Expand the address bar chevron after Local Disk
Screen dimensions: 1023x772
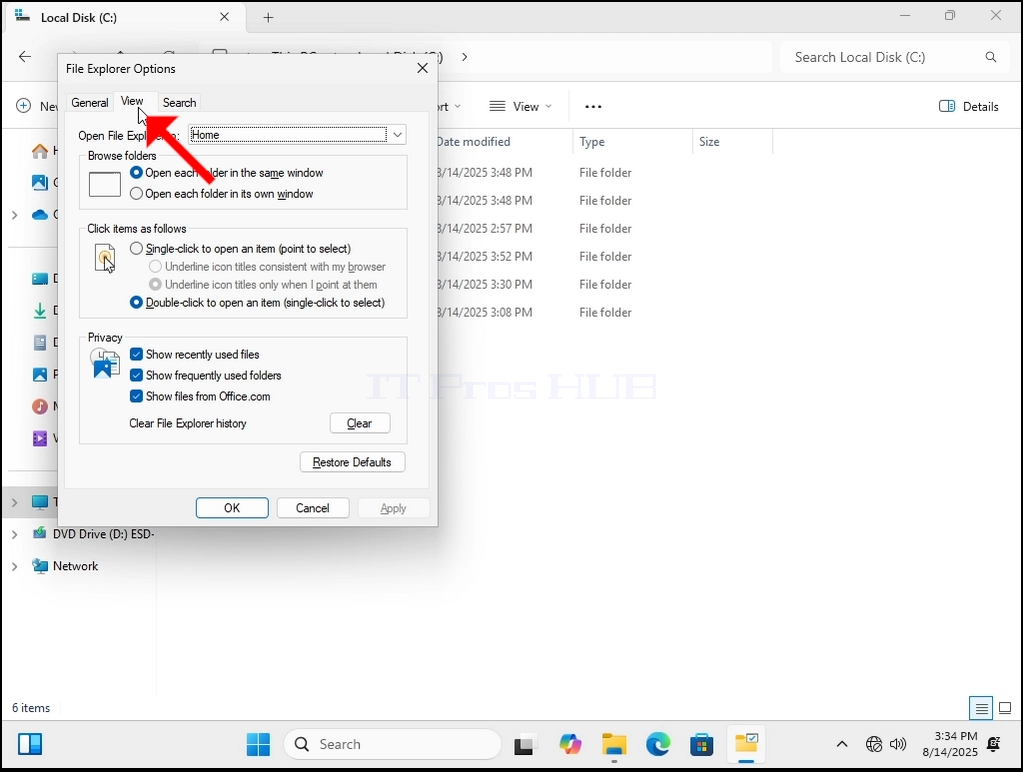[465, 57]
